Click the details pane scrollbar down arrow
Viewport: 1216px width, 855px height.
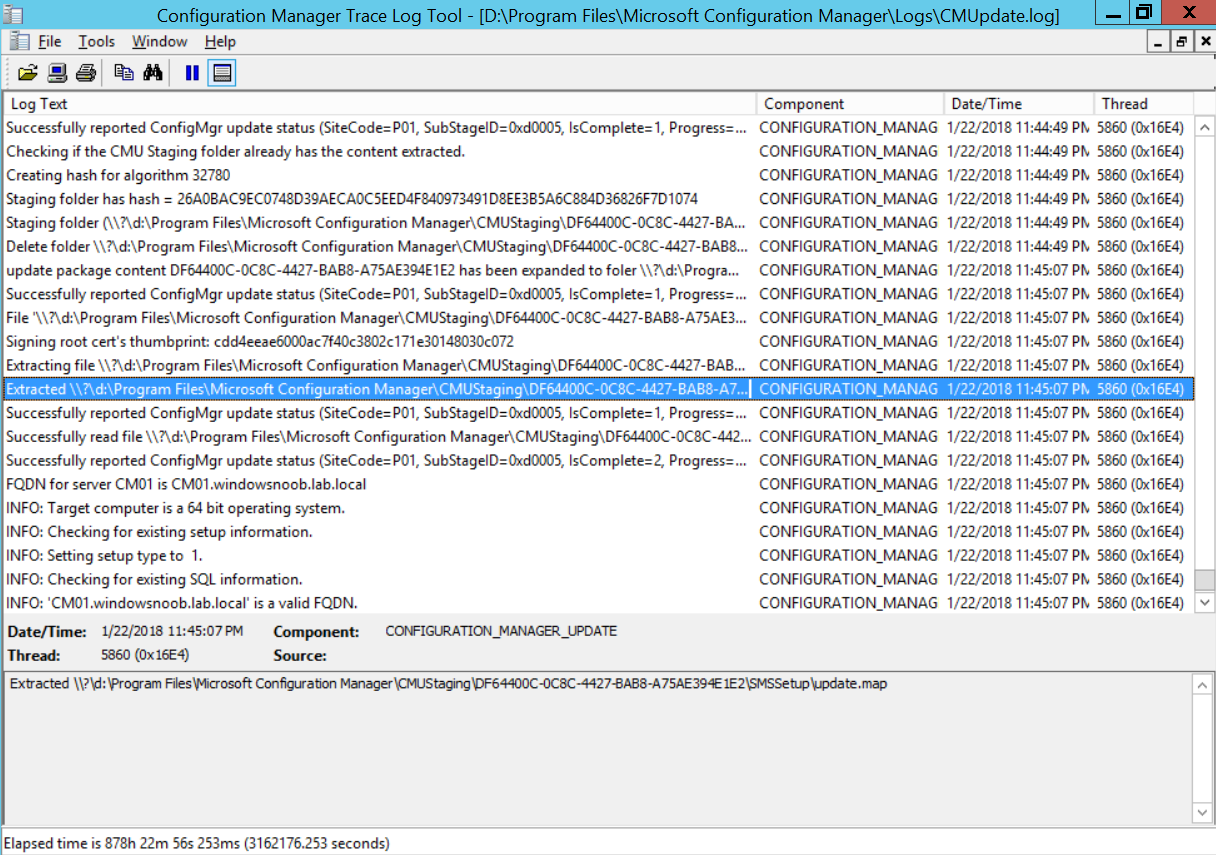point(1203,812)
